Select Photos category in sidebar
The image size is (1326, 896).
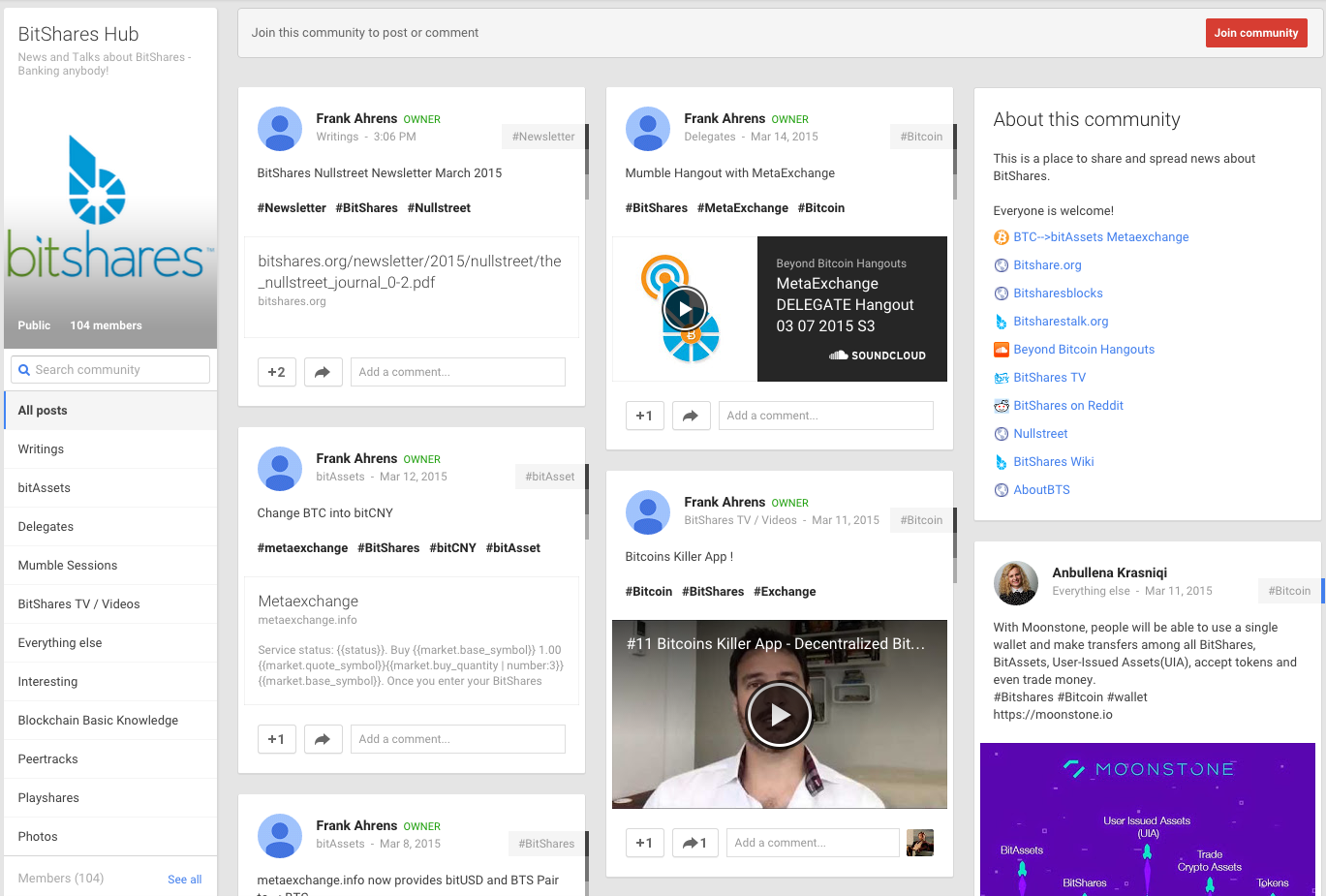[110, 837]
